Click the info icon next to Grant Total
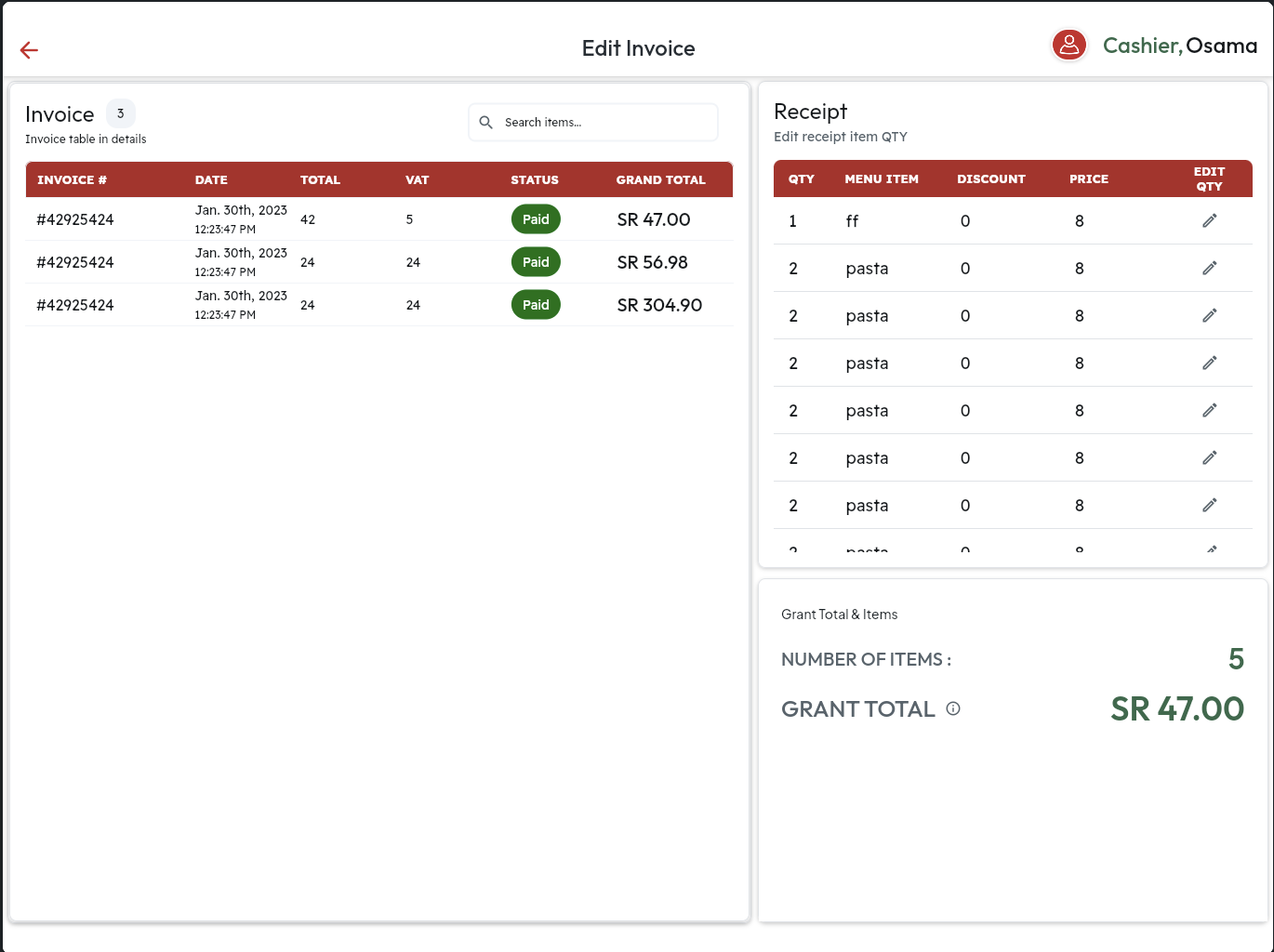 point(953,708)
